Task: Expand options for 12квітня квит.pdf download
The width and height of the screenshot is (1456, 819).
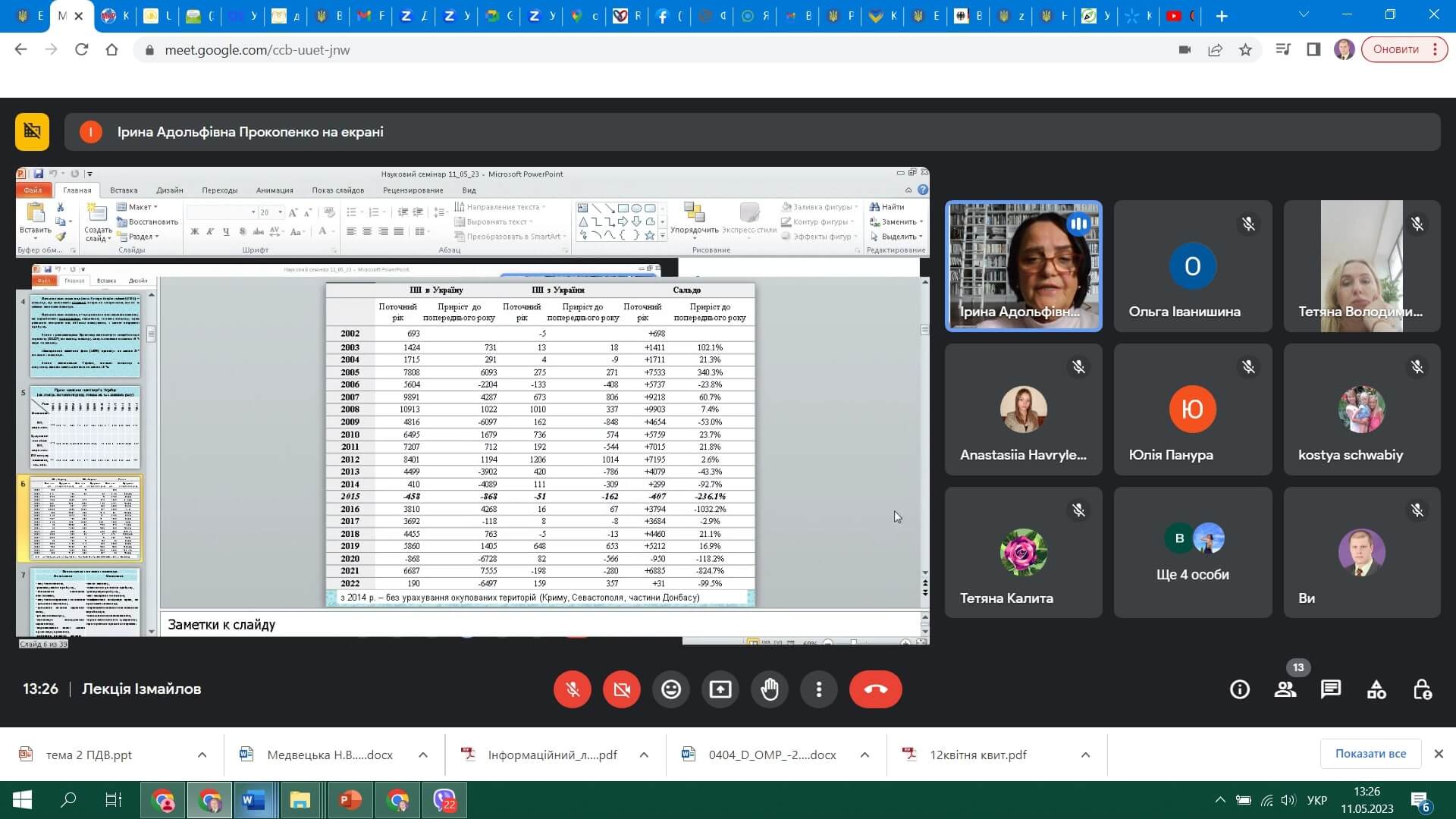Action: click(1085, 755)
